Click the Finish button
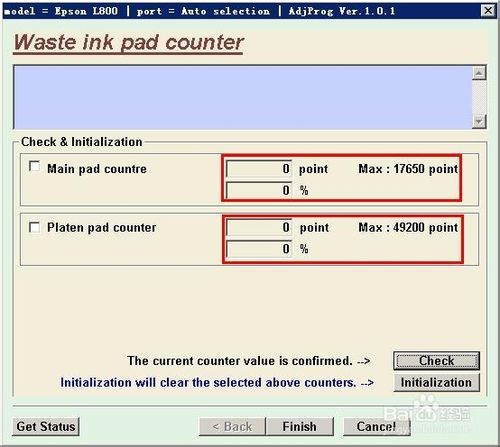 (299, 426)
